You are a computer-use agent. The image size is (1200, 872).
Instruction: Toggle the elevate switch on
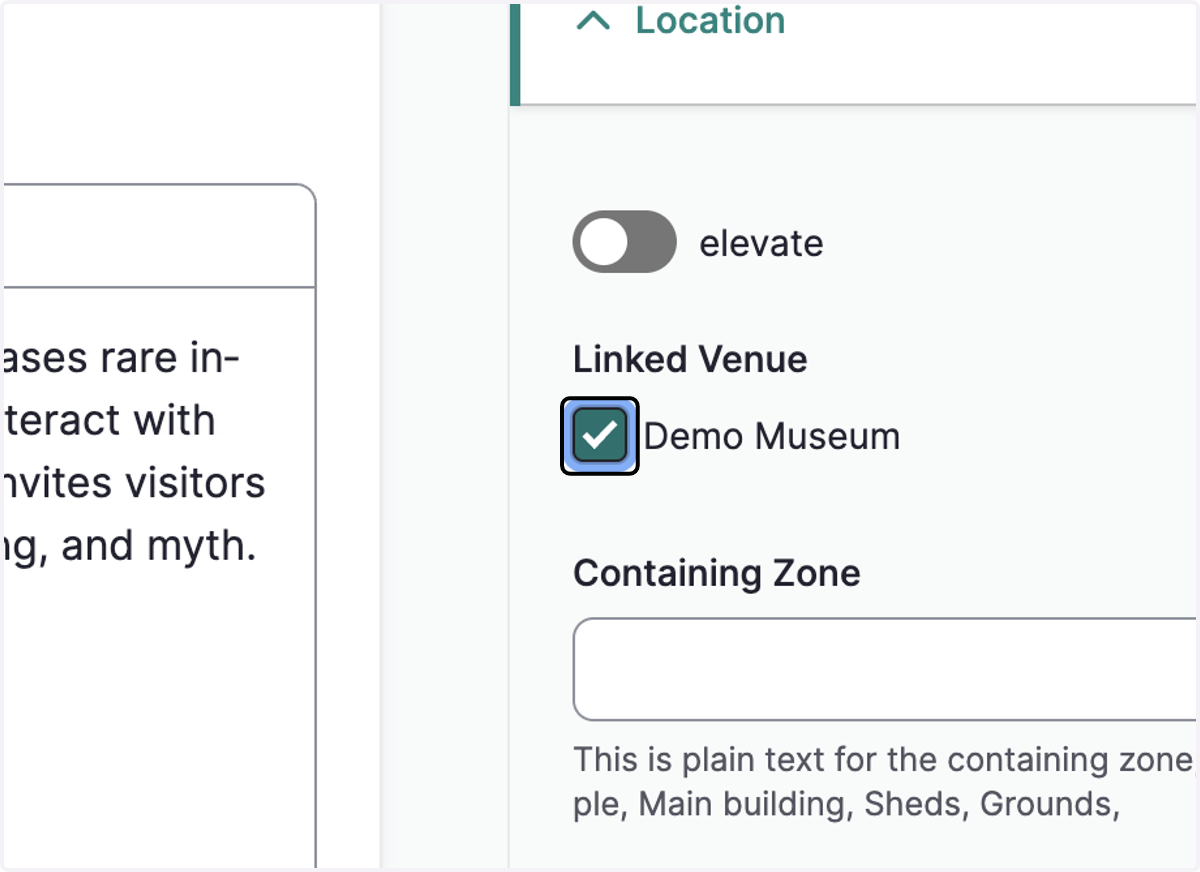coord(624,242)
